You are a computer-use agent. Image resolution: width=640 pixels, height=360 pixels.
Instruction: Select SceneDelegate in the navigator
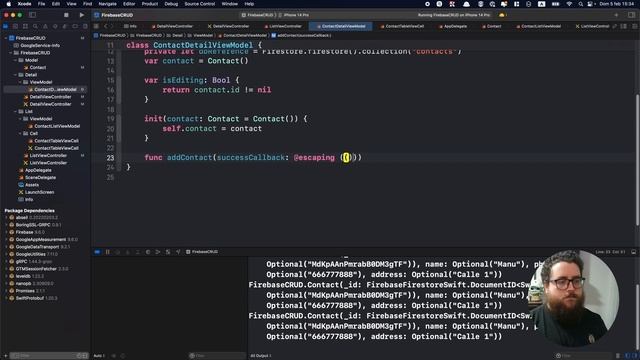point(40,178)
